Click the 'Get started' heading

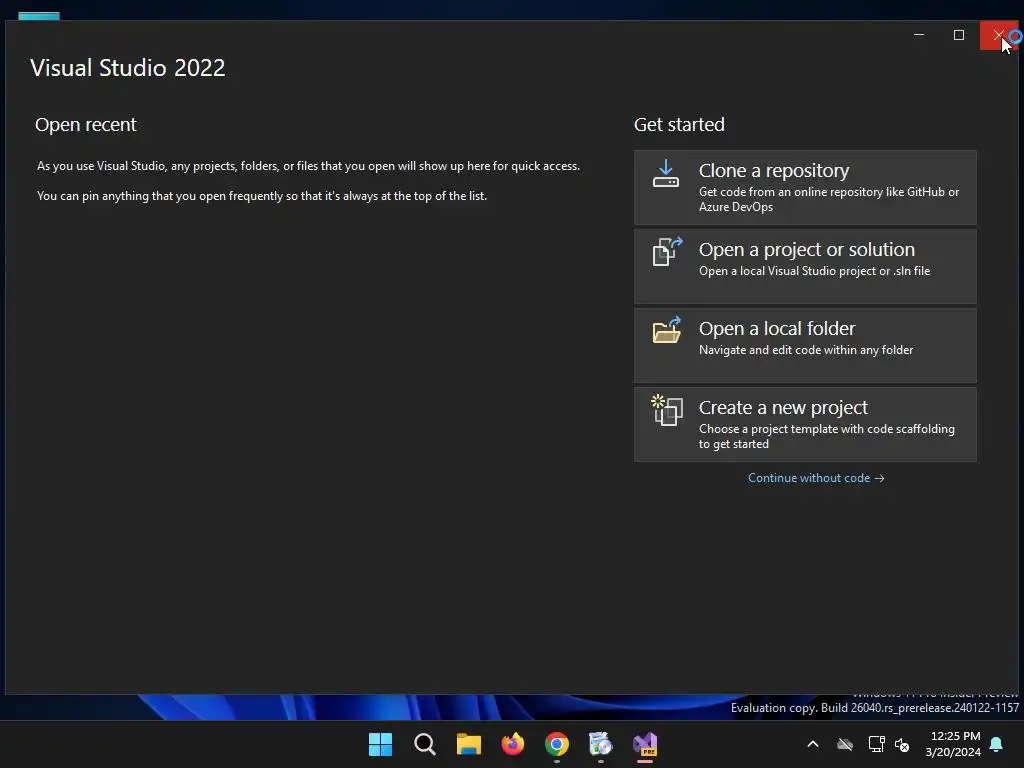[679, 125]
